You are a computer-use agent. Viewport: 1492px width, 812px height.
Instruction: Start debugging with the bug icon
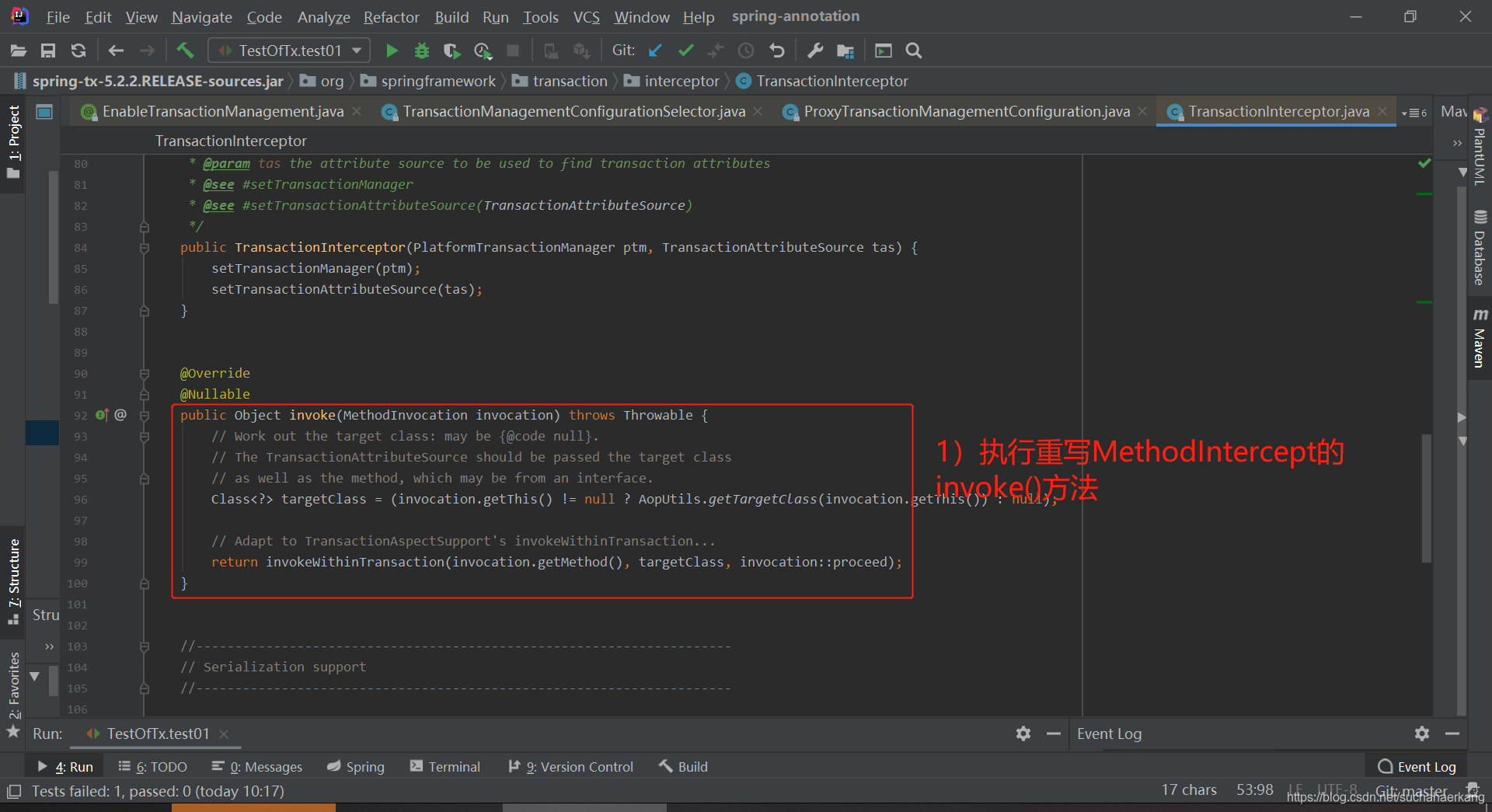click(422, 51)
